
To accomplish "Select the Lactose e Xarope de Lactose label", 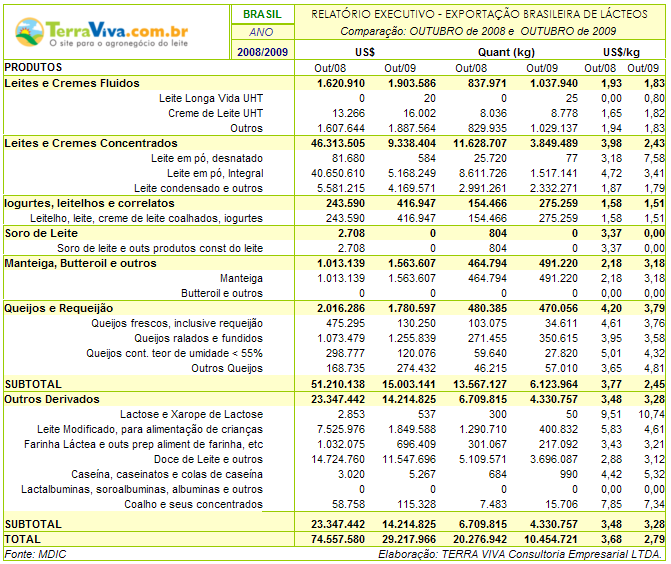I will pyautogui.click(x=191, y=414).
